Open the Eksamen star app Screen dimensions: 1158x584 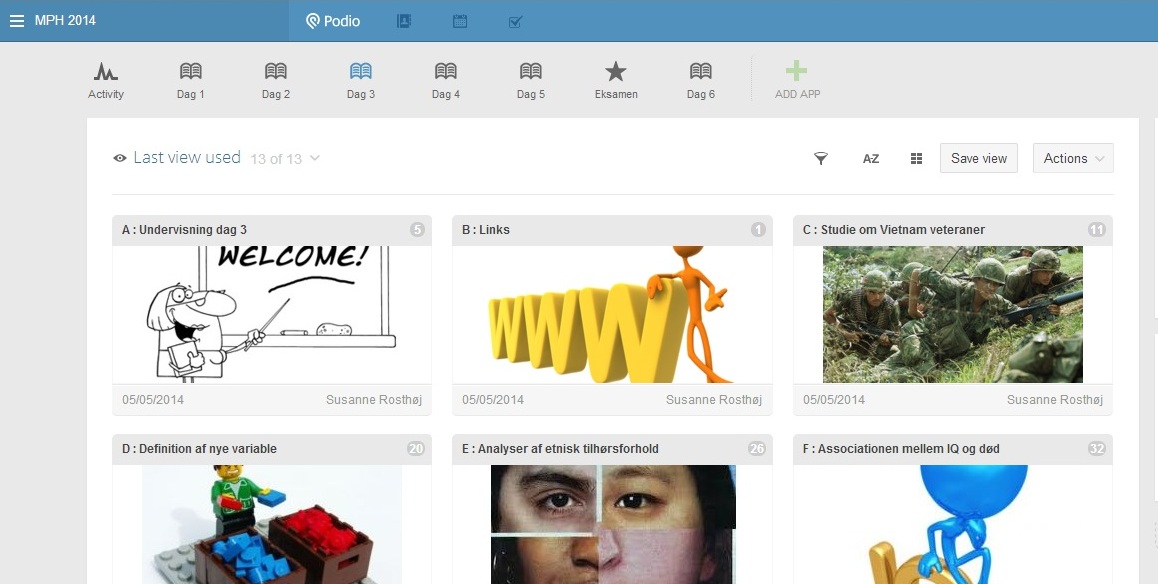point(616,80)
